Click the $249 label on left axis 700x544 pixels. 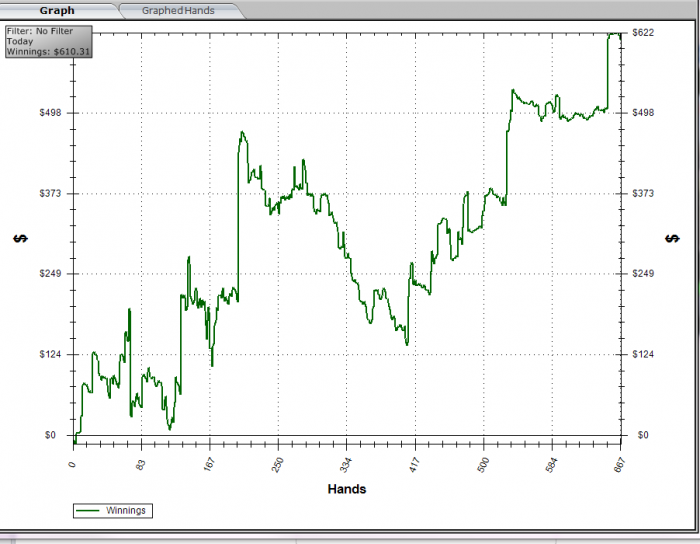click(50, 274)
